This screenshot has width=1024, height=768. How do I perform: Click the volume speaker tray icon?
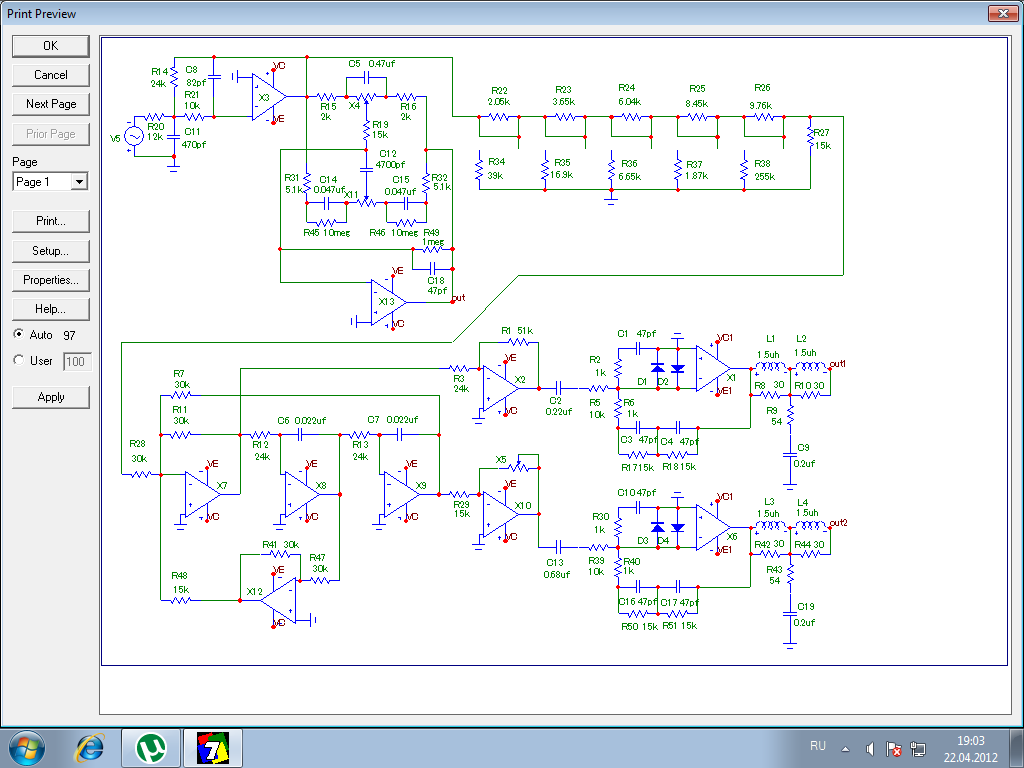870,748
